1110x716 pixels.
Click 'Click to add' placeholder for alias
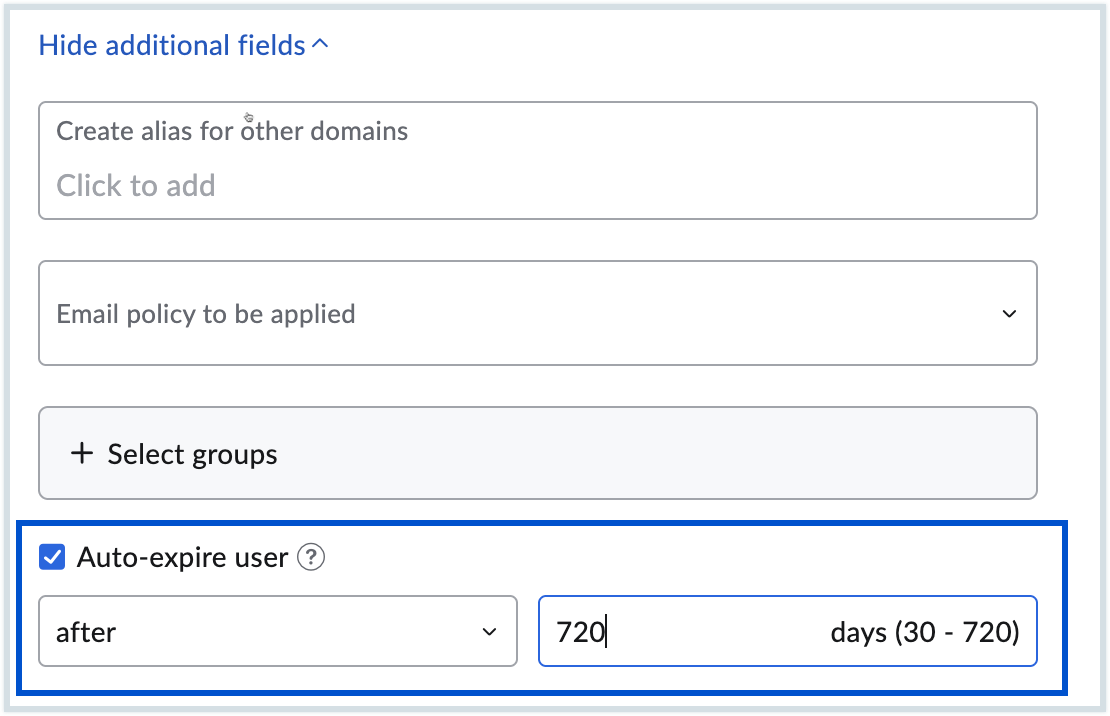coord(136,186)
